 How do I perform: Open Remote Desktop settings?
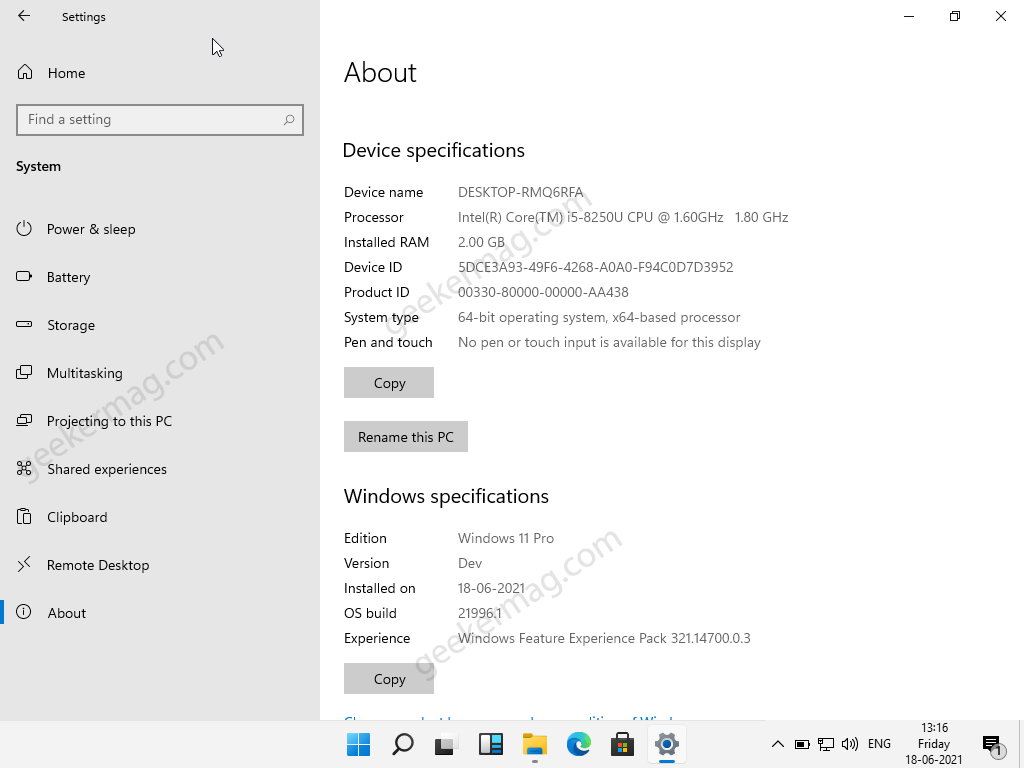[82, 565]
